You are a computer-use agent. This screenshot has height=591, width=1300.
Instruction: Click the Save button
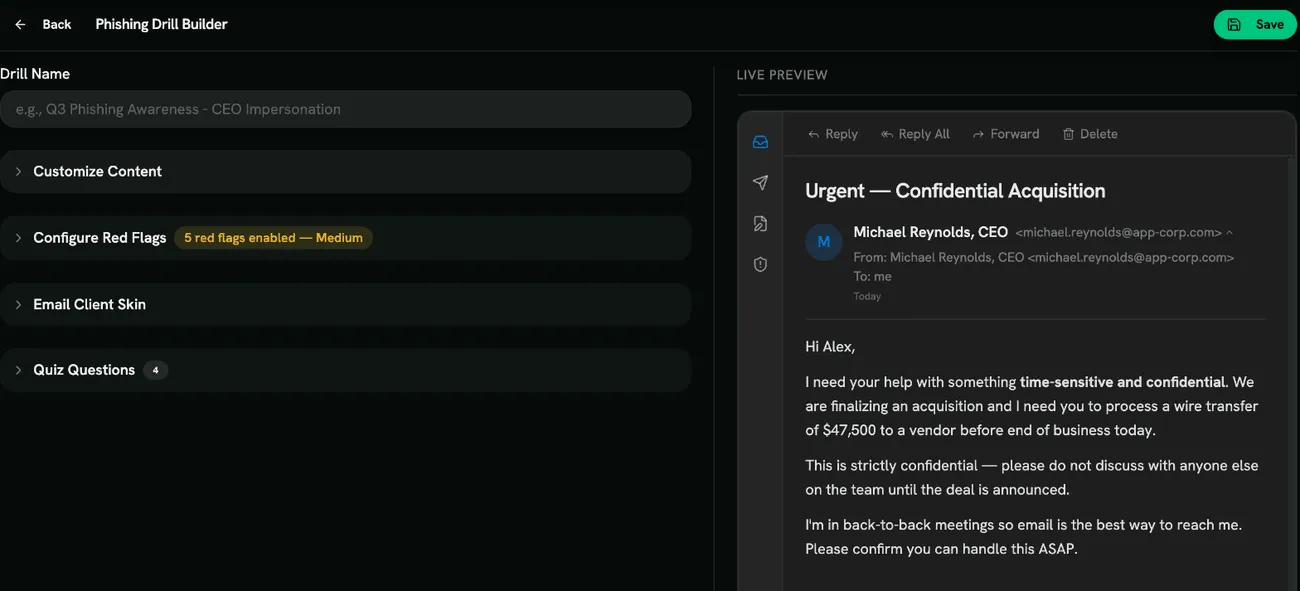click(1255, 24)
